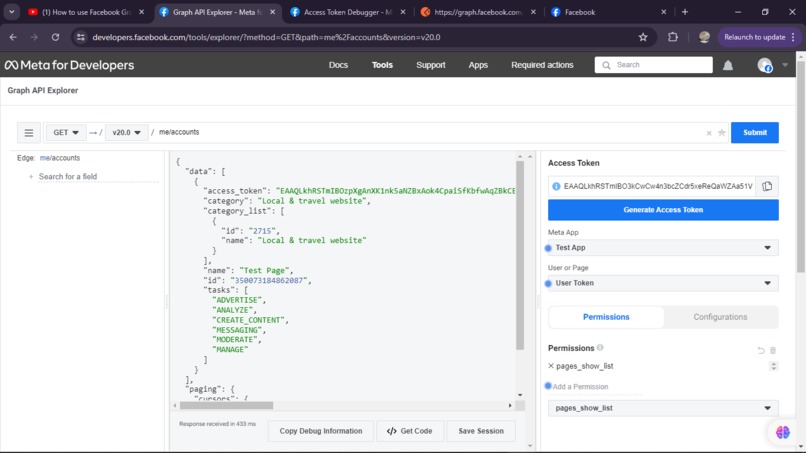Star the current query as favorite
This screenshot has height=453, width=806.
coord(722,133)
